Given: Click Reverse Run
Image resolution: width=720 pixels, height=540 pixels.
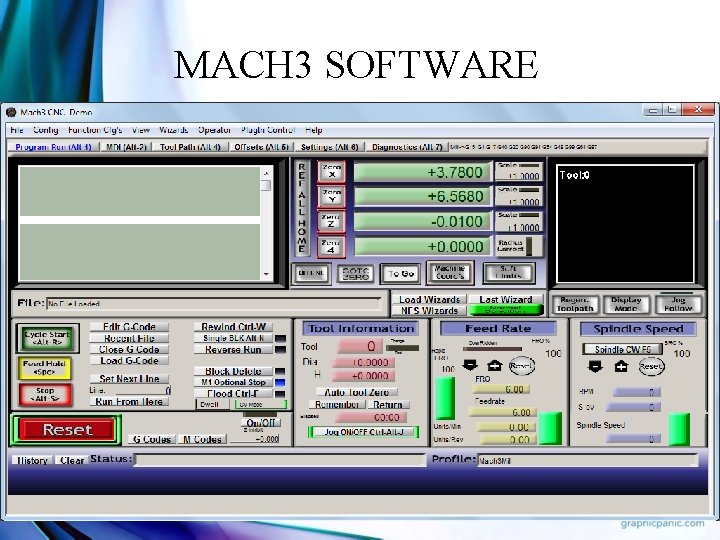Looking at the screenshot, I should click(233, 349).
